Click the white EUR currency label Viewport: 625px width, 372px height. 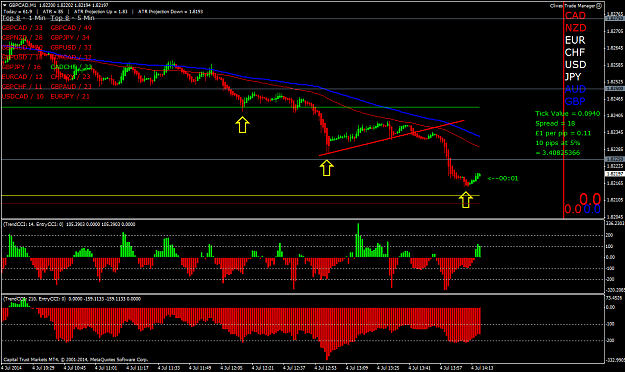[575, 40]
